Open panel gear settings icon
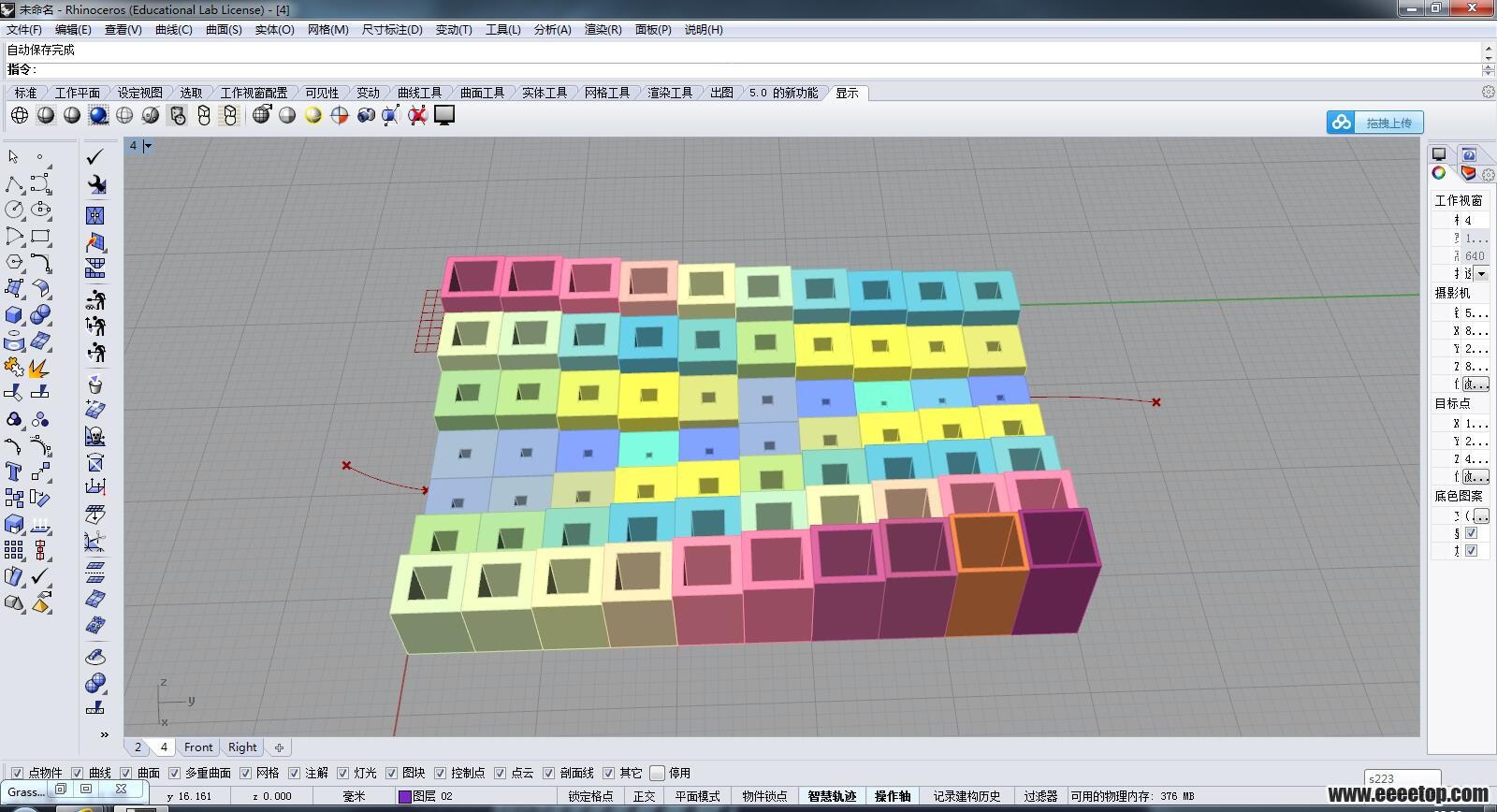Viewport: 1497px width, 812px height. click(1488, 174)
